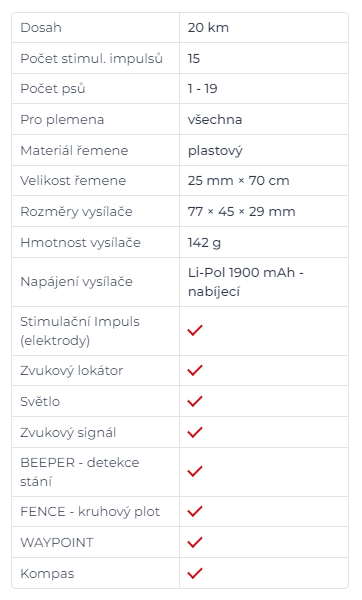
Task: Click the plastový material value
Action: pos(215,151)
